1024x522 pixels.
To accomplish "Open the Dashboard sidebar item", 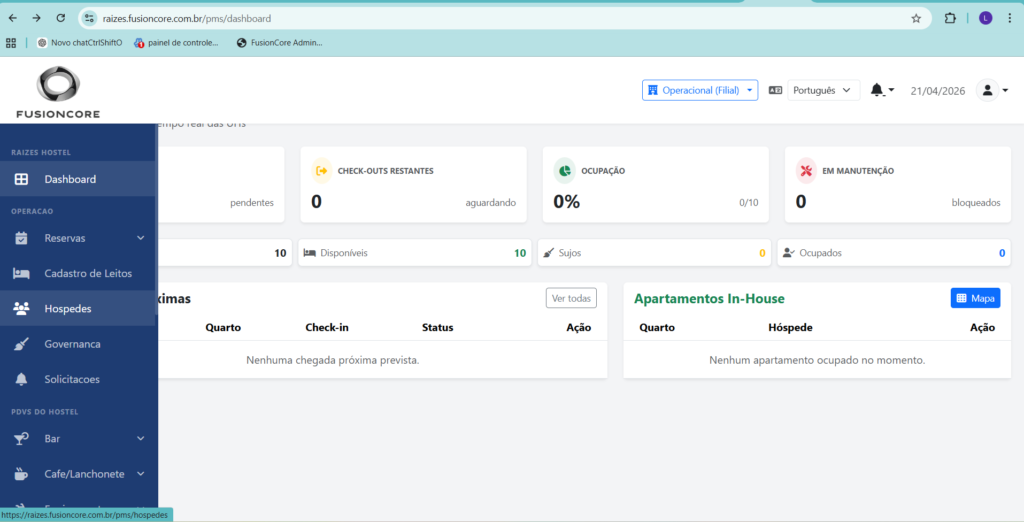I will click(78, 179).
